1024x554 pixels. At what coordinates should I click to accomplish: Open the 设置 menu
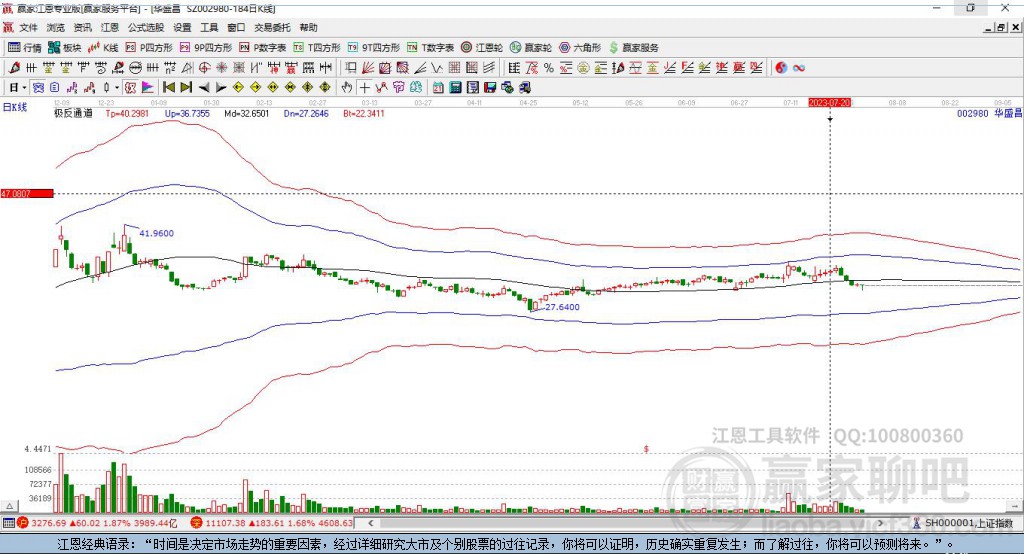point(182,27)
